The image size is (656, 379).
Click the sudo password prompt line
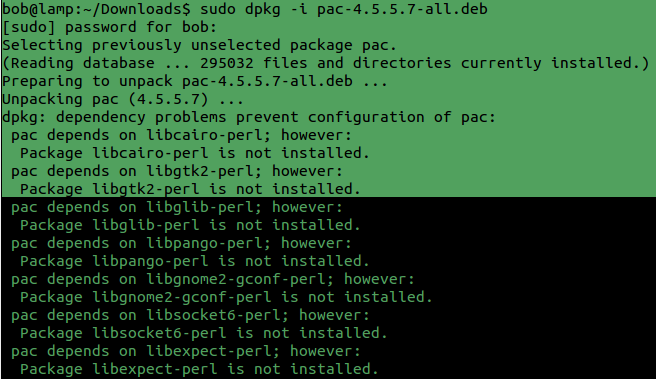click(110, 27)
